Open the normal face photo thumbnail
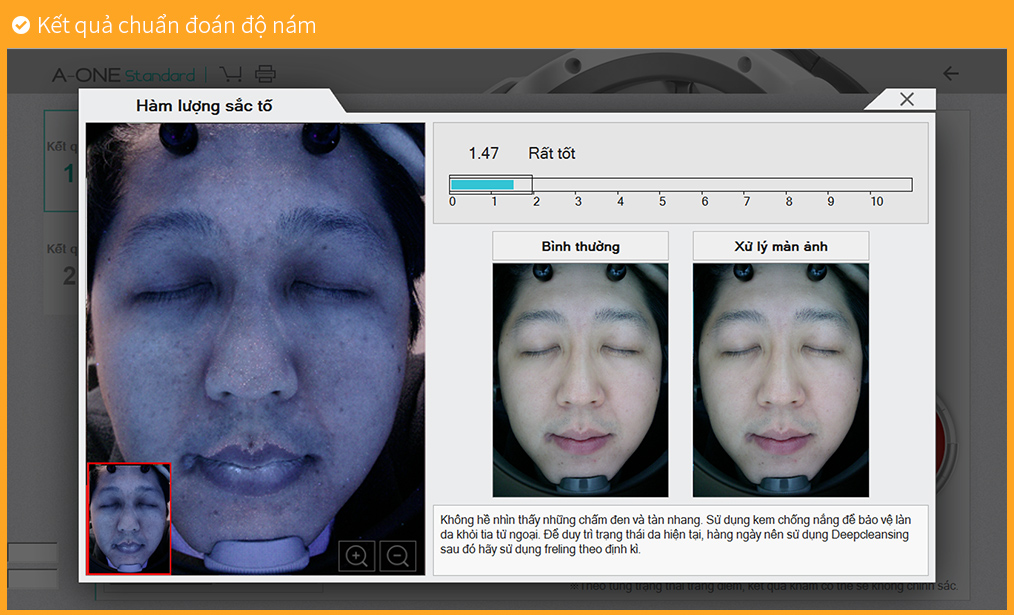 point(580,380)
